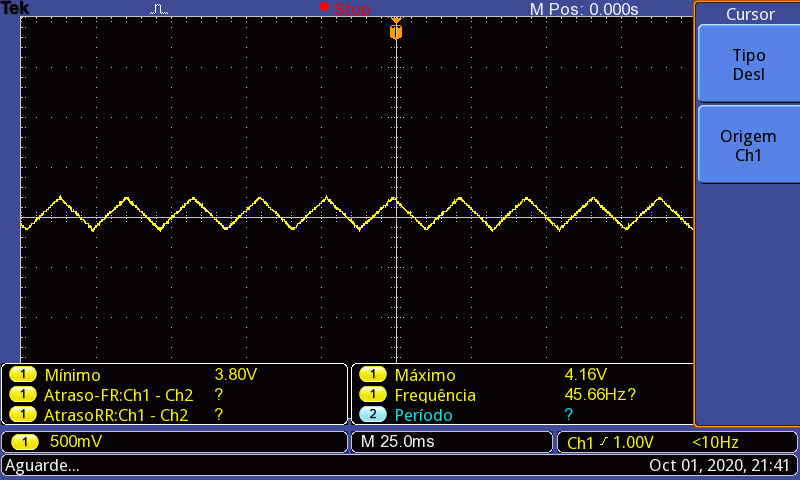800x480 pixels.
Task: Click the red Stop acquisition indicator
Action: click(x=345, y=8)
